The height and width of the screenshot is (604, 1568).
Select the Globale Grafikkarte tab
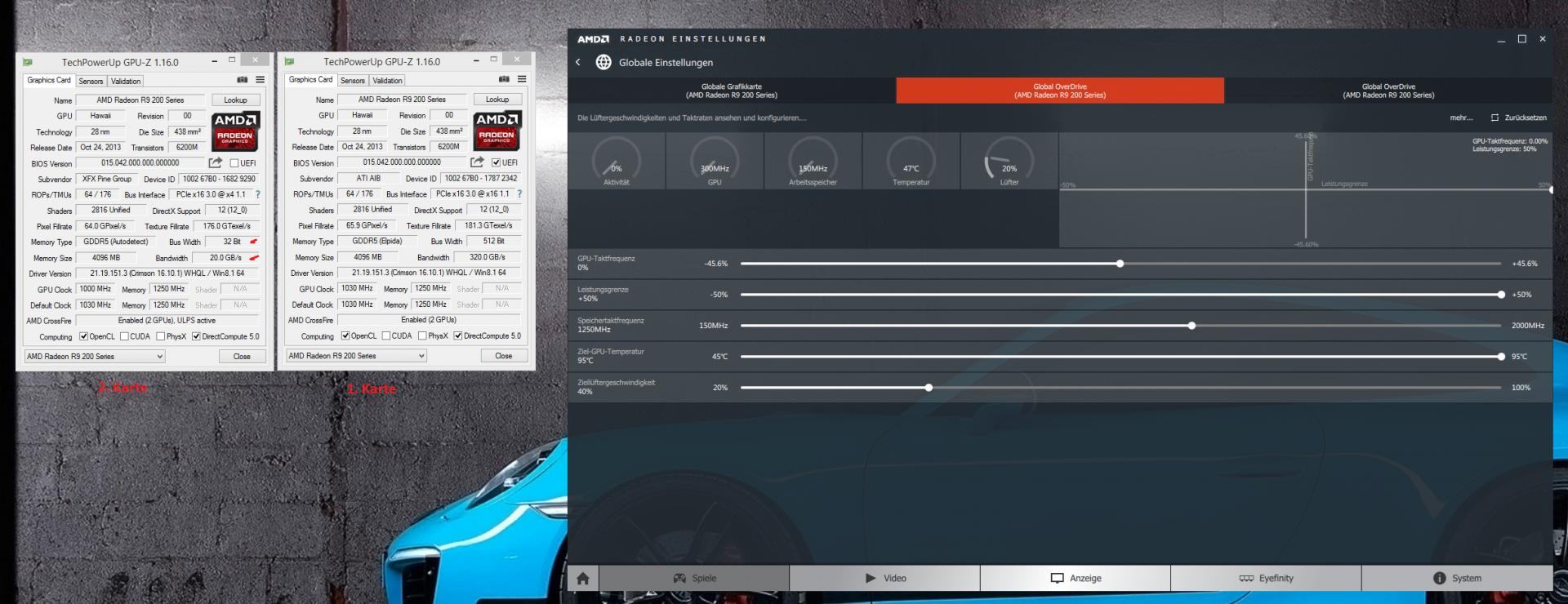coord(732,91)
